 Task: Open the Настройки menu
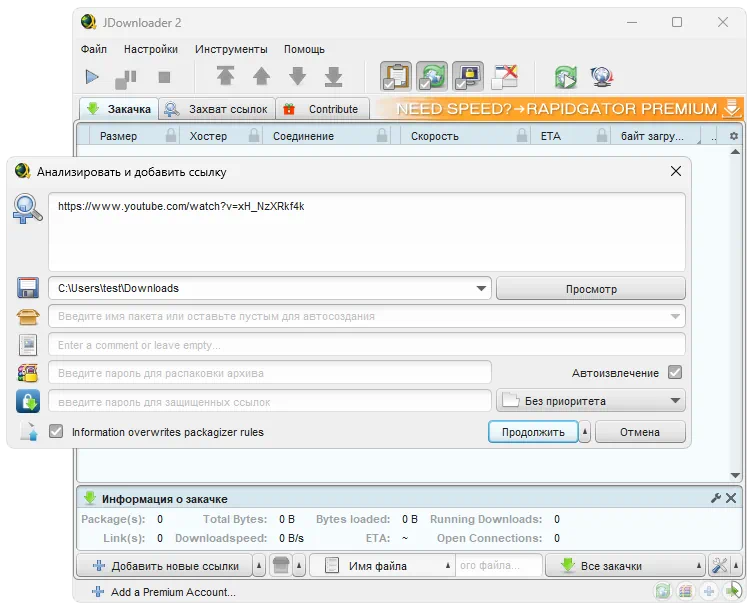[x=151, y=49]
